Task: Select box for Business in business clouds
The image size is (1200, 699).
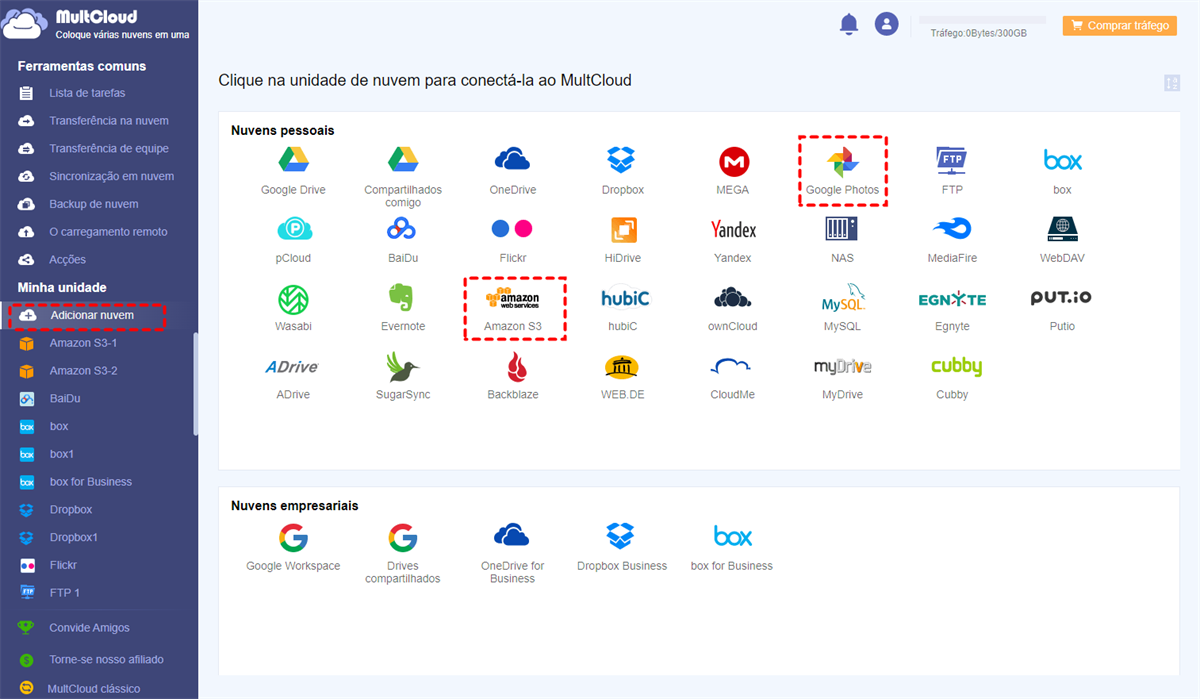Action: 732,536
